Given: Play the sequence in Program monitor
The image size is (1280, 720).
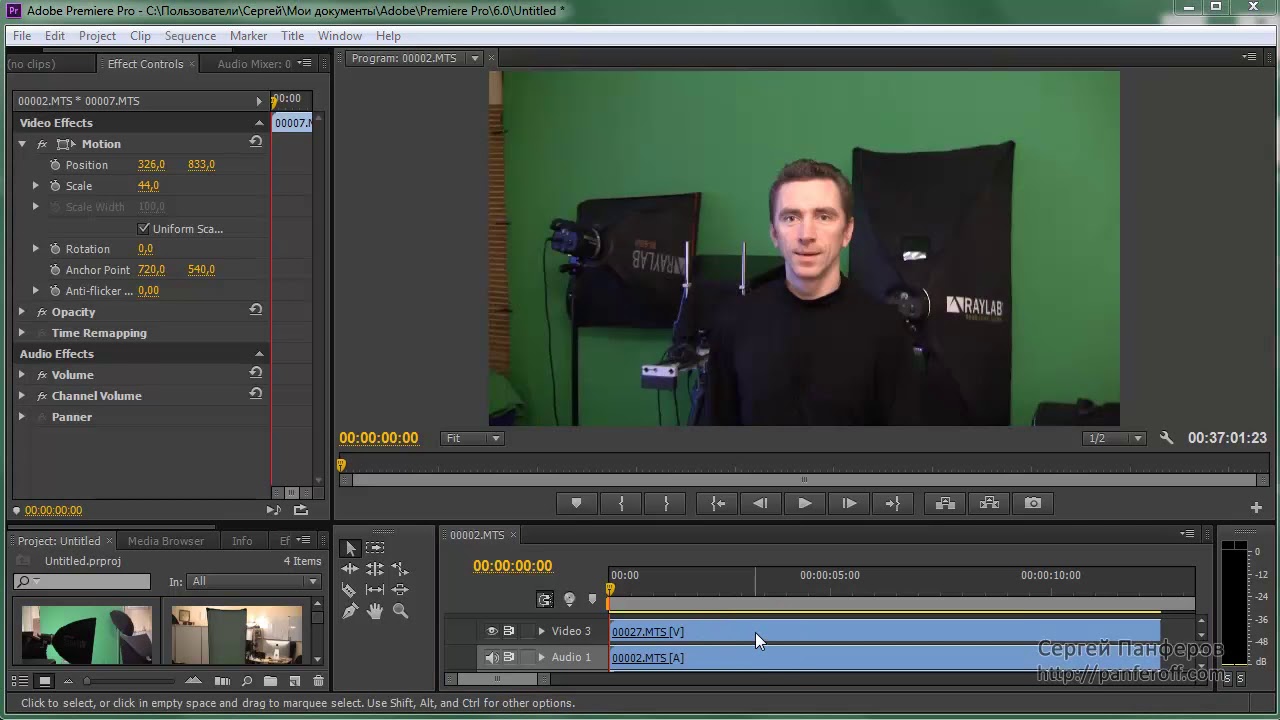Looking at the screenshot, I should point(804,504).
